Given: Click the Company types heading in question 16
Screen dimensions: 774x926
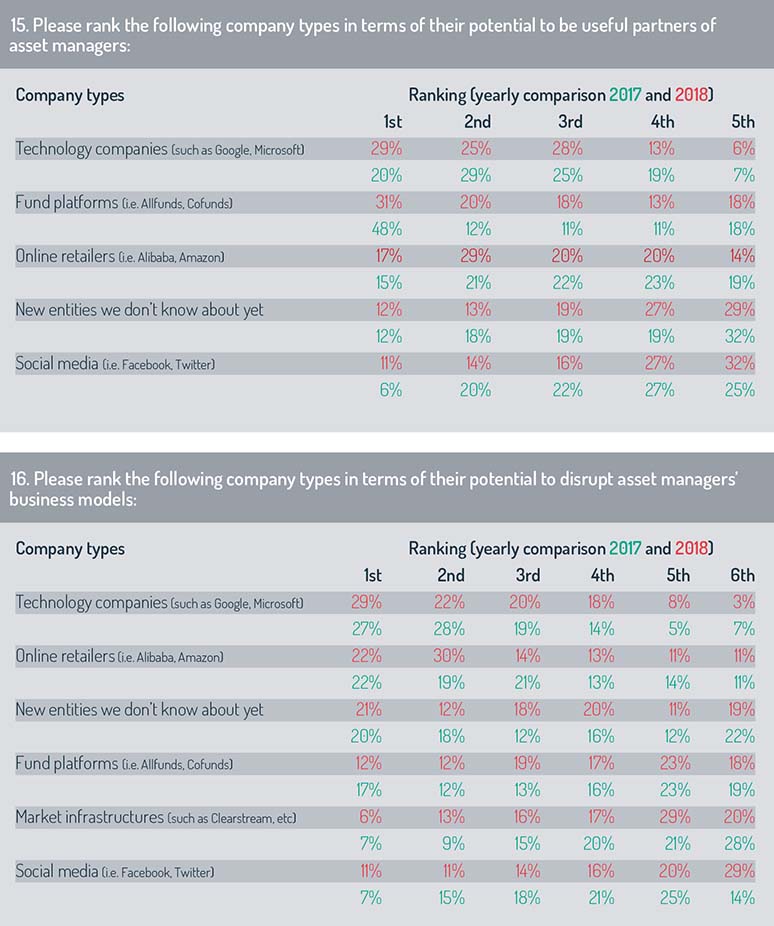Looking at the screenshot, I should click(x=70, y=549).
